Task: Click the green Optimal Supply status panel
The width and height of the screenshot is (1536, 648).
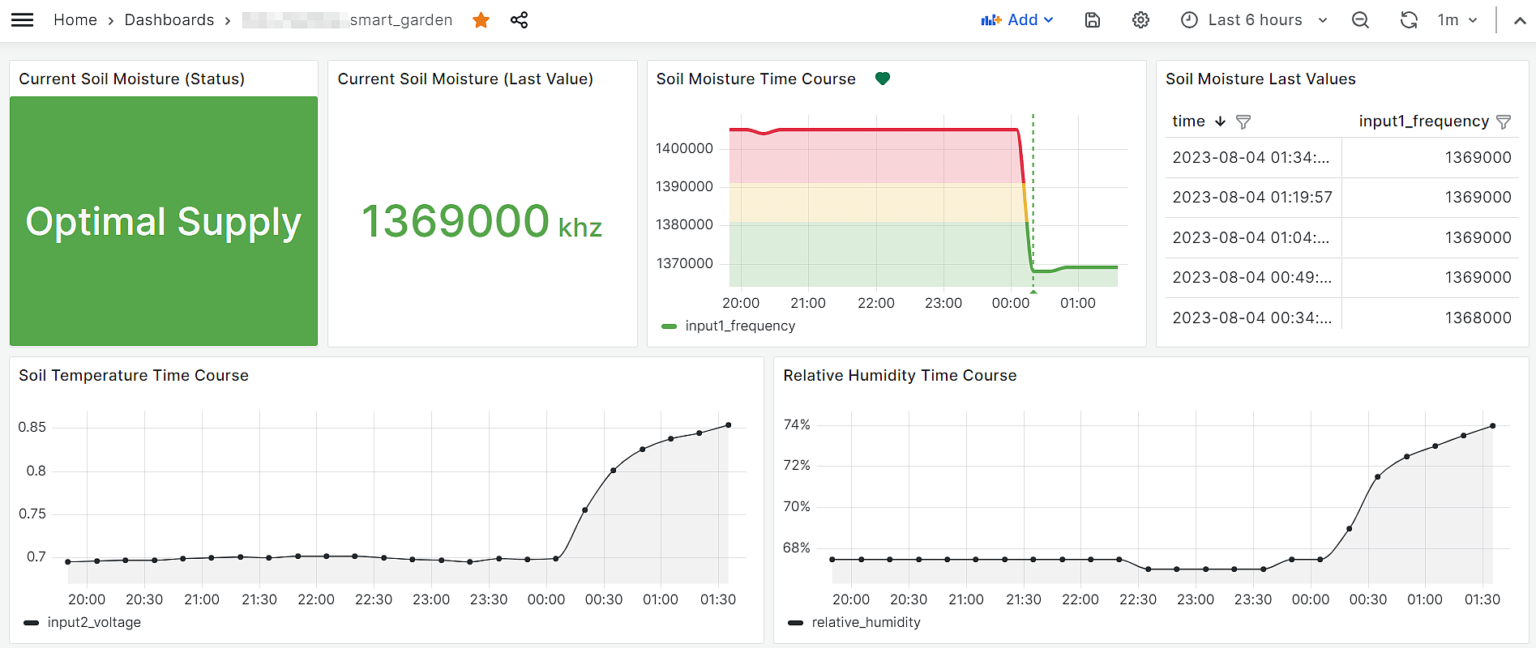Action: pos(163,220)
